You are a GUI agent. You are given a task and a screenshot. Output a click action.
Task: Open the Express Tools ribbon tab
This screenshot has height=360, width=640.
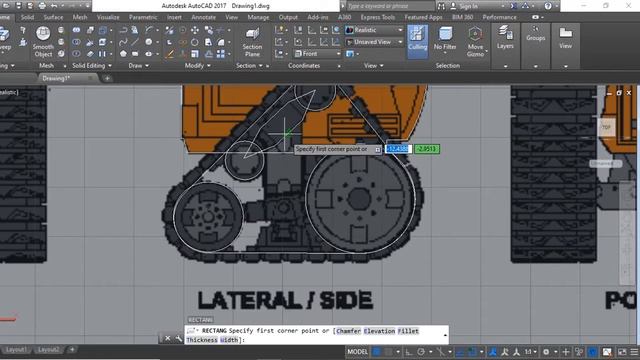[x=378, y=17]
